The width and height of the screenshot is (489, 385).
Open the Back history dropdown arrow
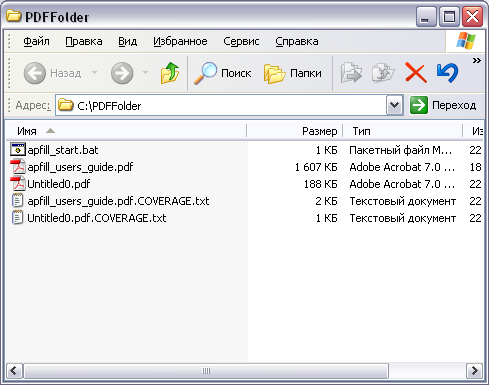[x=94, y=72]
